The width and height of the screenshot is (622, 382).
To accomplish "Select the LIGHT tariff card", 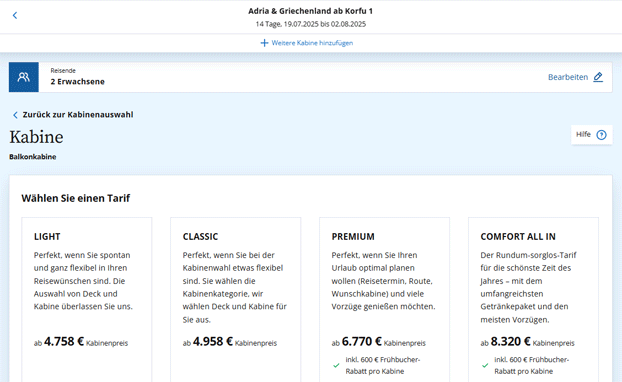I will 87,299.
